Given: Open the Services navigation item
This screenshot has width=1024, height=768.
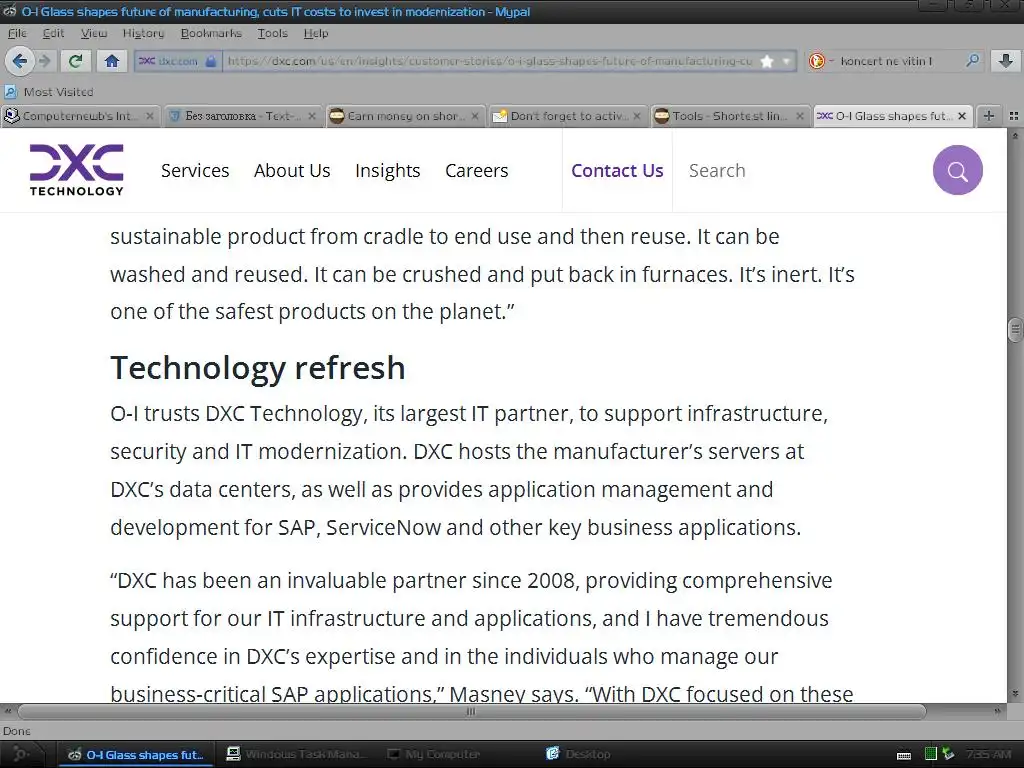Looking at the screenshot, I should 195,170.
